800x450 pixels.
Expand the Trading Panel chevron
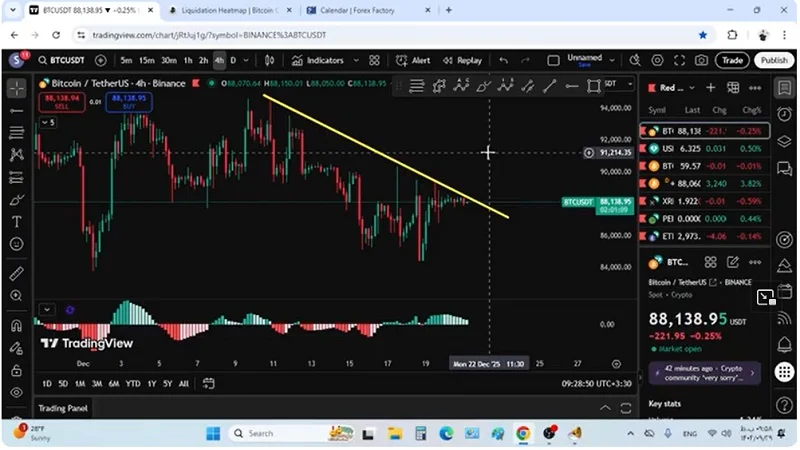click(x=605, y=408)
